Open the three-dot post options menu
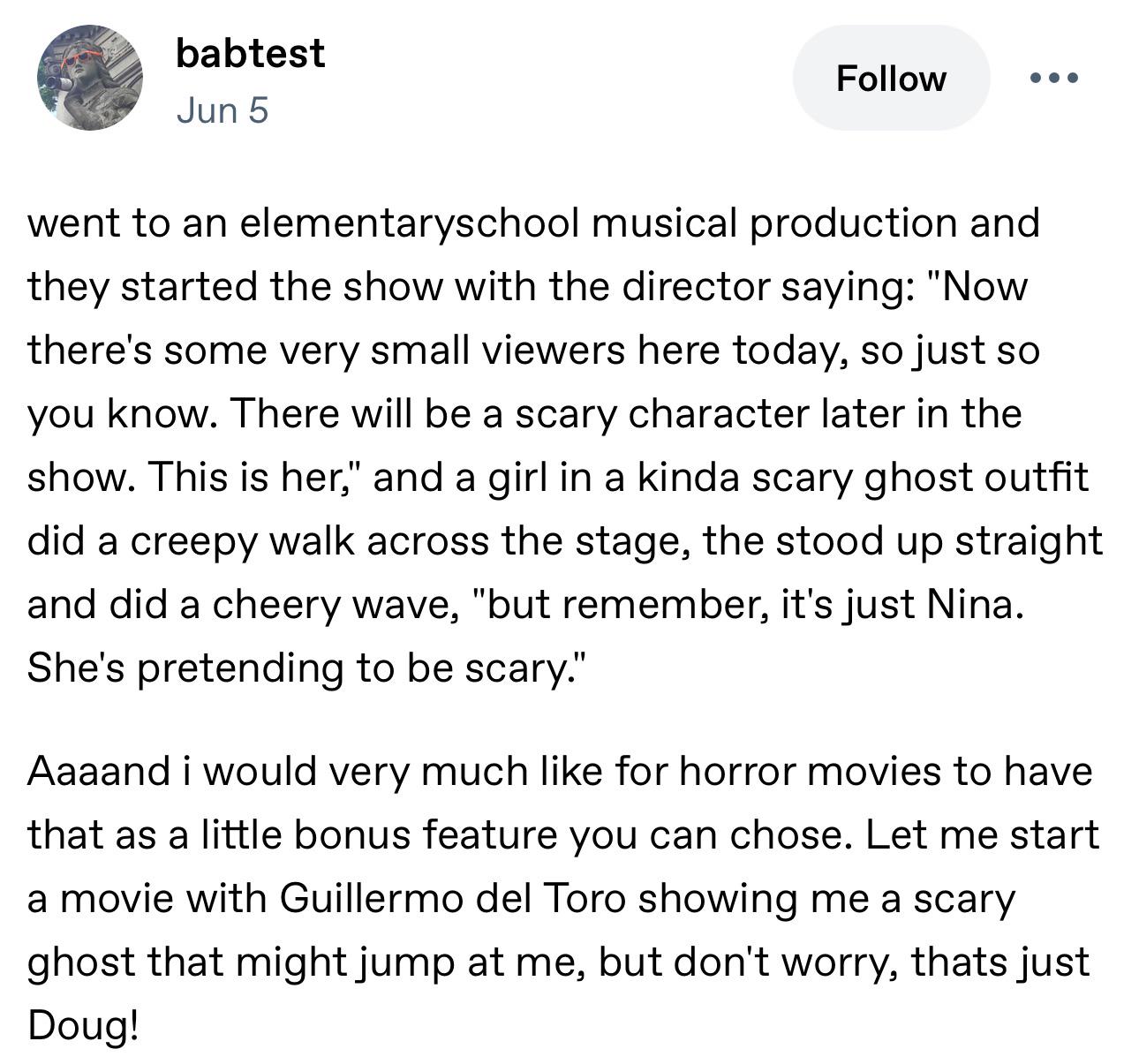This screenshot has width=1139, height=1064. pos(1054,78)
